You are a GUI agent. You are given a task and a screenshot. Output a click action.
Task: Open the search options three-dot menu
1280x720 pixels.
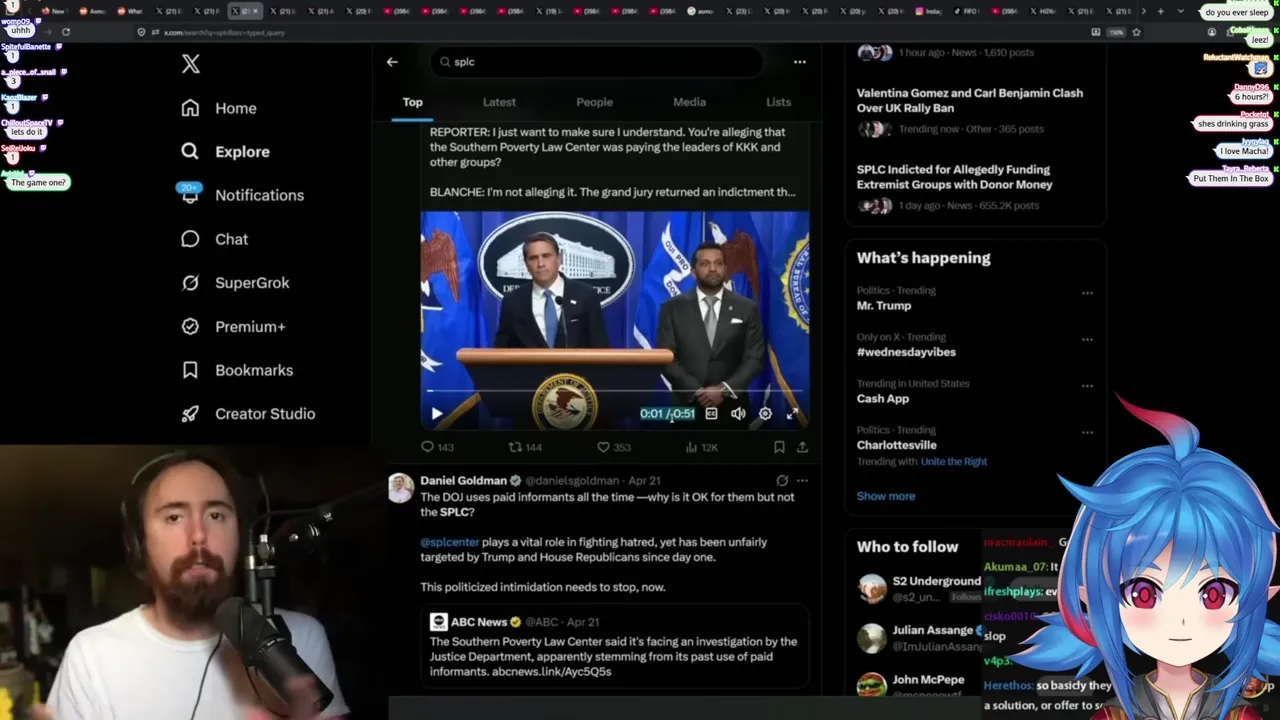click(799, 62)
